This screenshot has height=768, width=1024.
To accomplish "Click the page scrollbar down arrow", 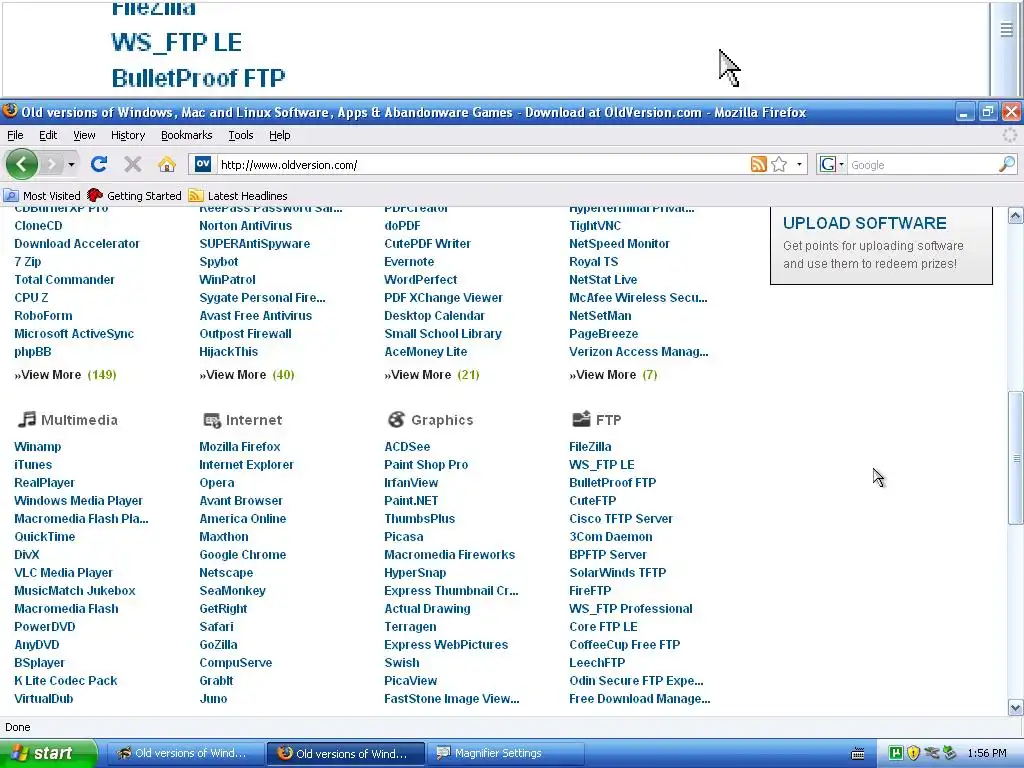I will 1016,707.
